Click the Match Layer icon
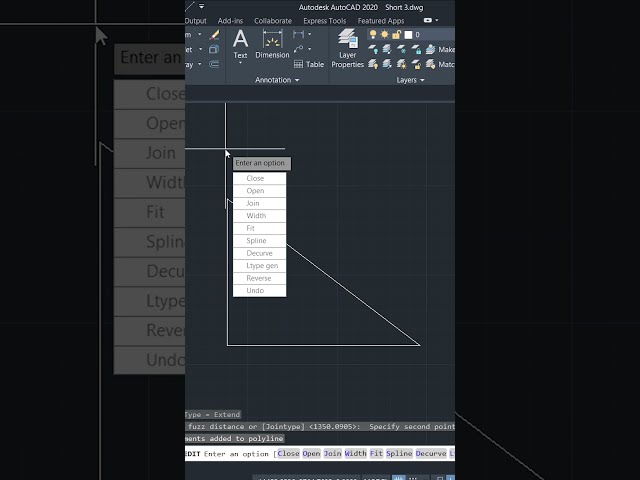640x480 pixels. pyautogui.click(x=431, y=64)
